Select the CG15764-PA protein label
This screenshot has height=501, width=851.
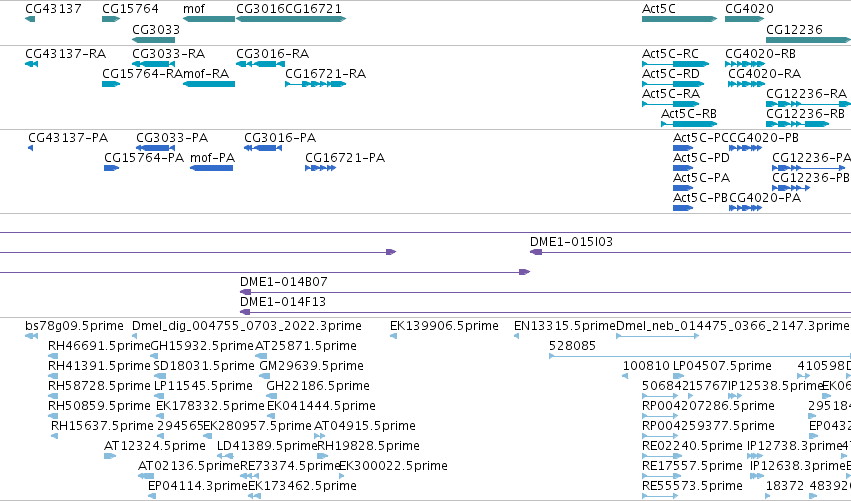(144, 158)
